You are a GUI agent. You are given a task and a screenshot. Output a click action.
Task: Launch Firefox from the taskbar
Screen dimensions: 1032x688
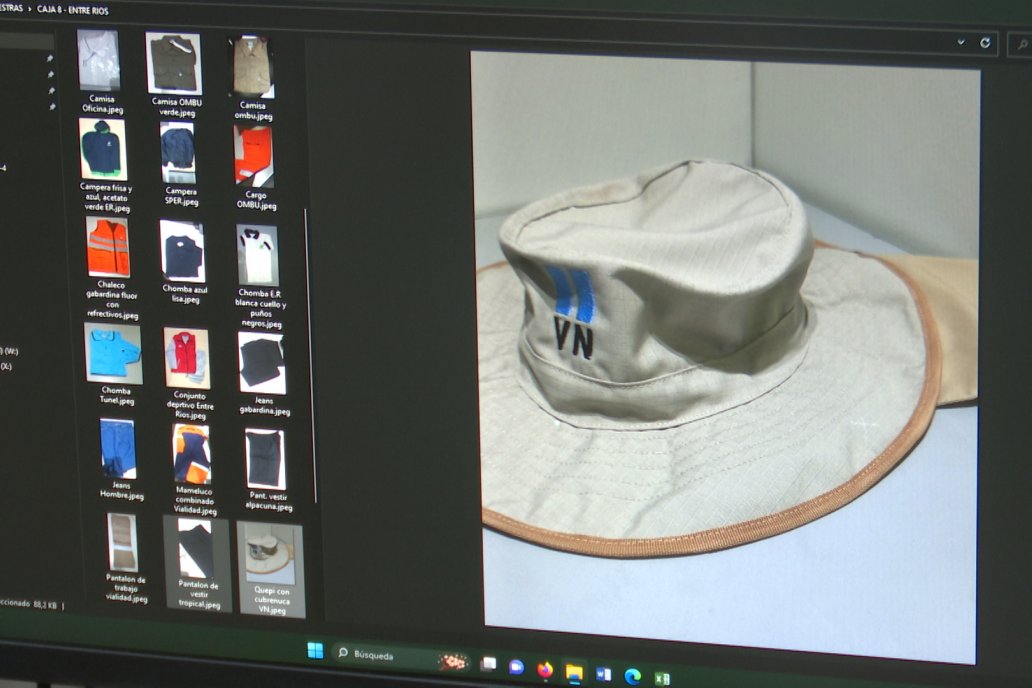(545, 670)
